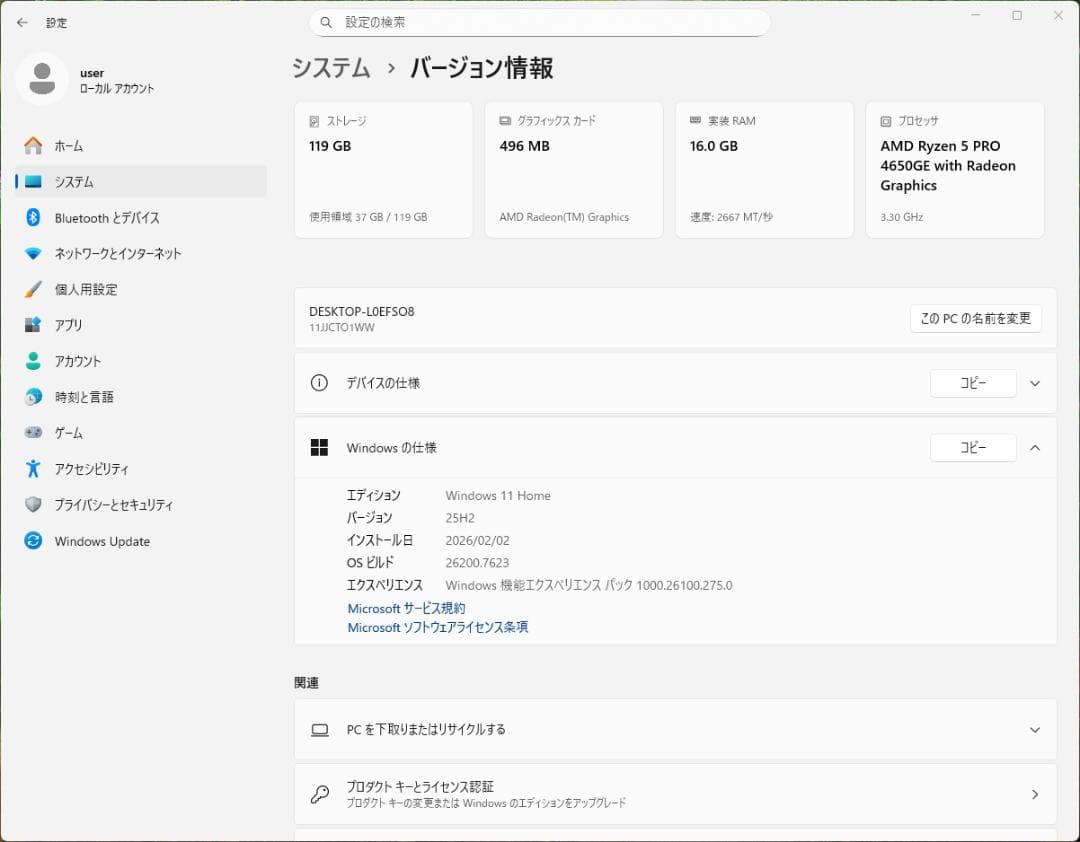Expand PC を下取りまたはリサイクルする section
This screenshot has height=842, width=1080.
tap(1035, 730)
